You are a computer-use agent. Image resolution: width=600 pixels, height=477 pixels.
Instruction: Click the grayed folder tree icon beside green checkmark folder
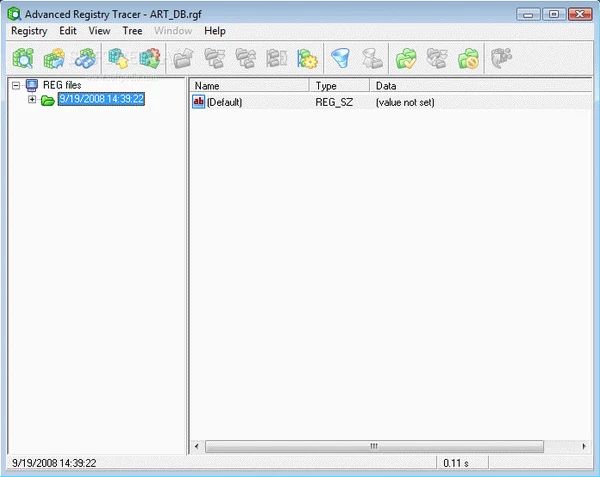point(437,59)
